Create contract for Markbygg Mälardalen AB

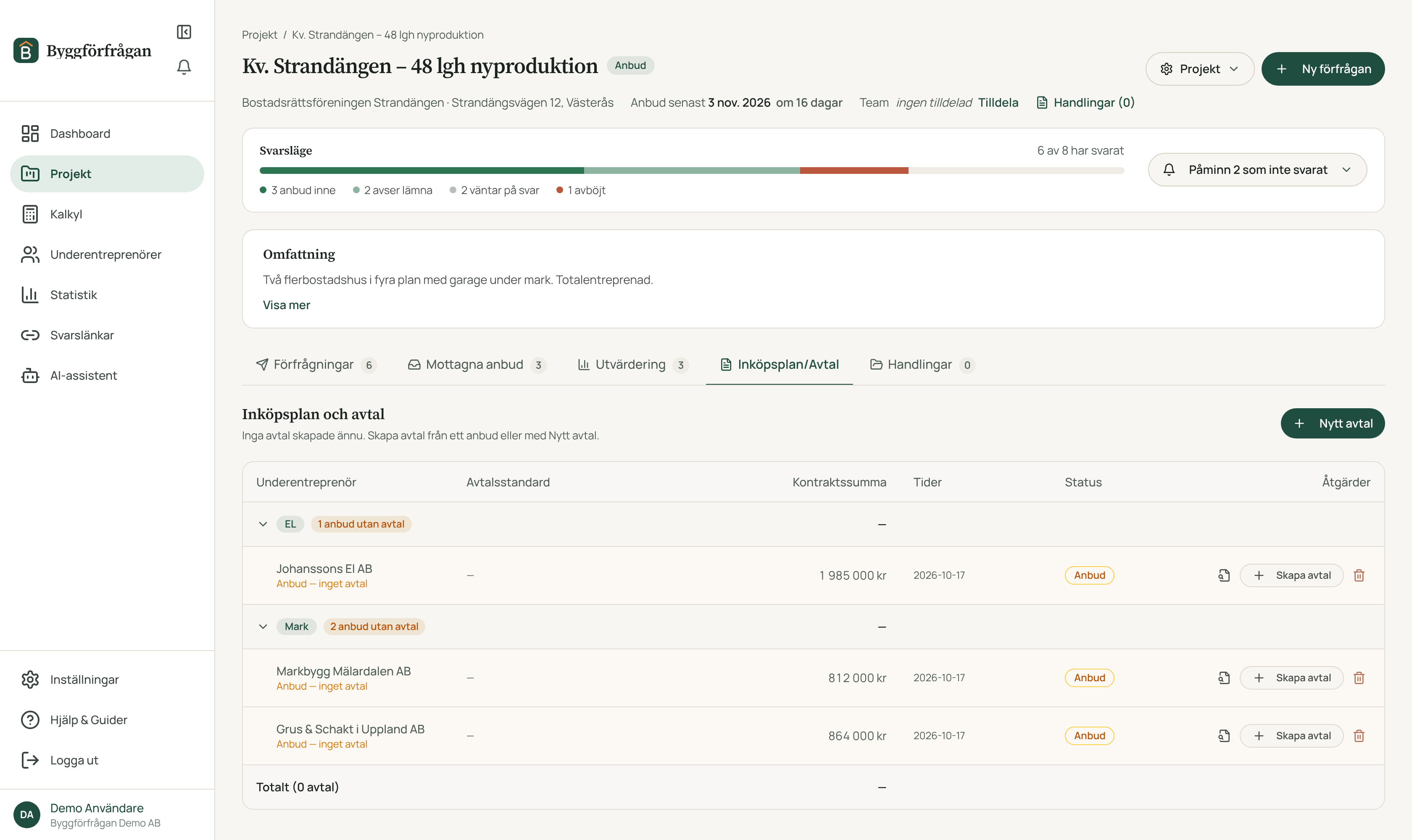[1291, 677]
